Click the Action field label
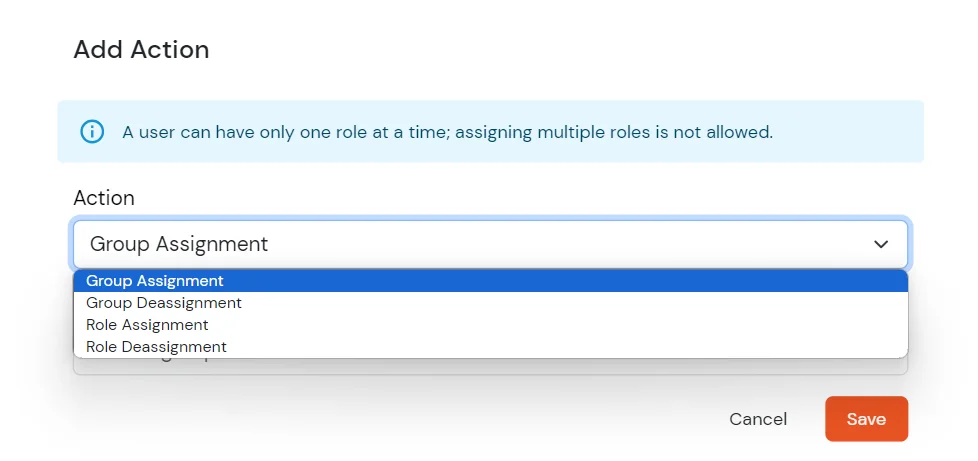 tap(104, 198)
